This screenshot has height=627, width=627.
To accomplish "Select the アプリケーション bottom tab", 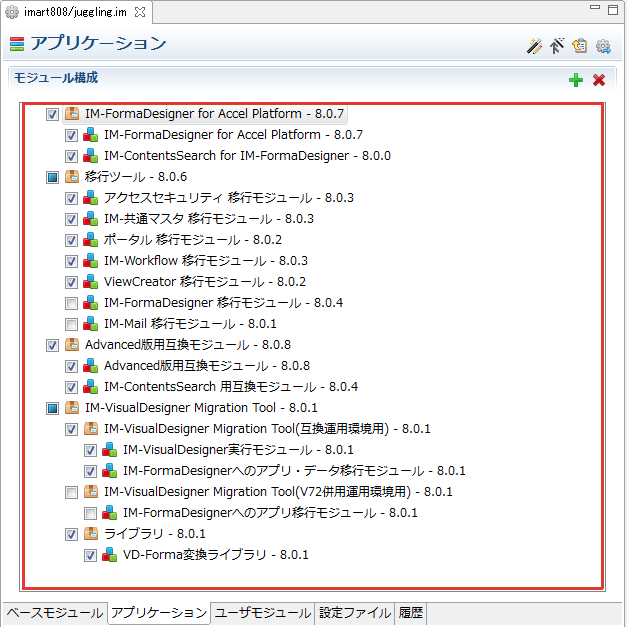I will pos(159,613).
